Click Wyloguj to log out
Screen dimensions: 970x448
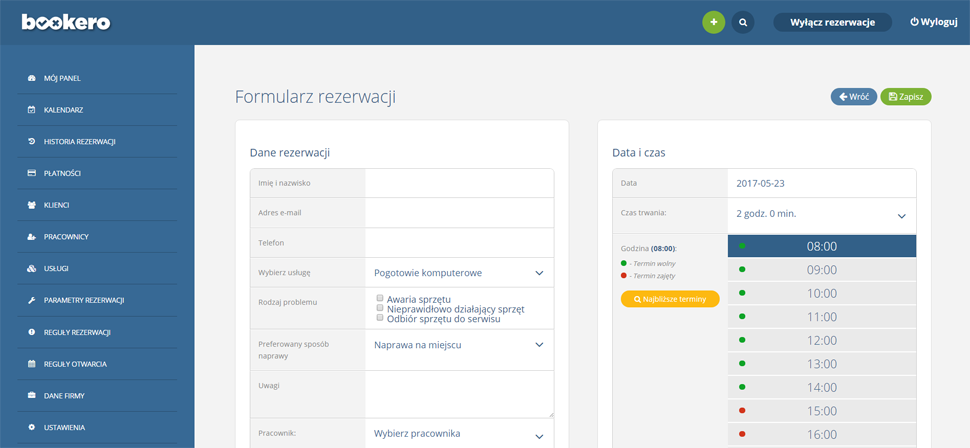tap(934, 22)
